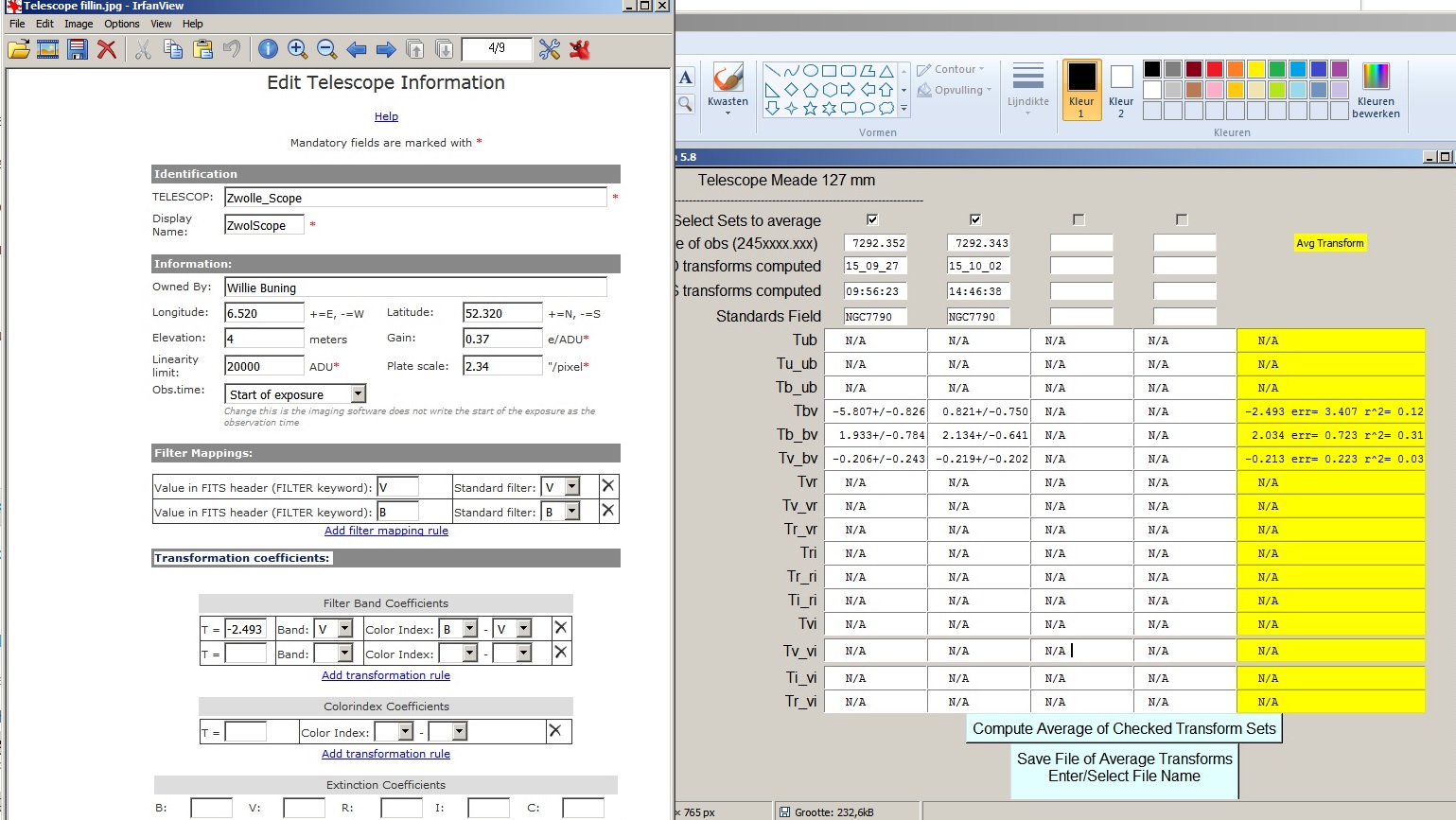
Task: Open image information with the blue info icon
Action: (x=268, y=49)
